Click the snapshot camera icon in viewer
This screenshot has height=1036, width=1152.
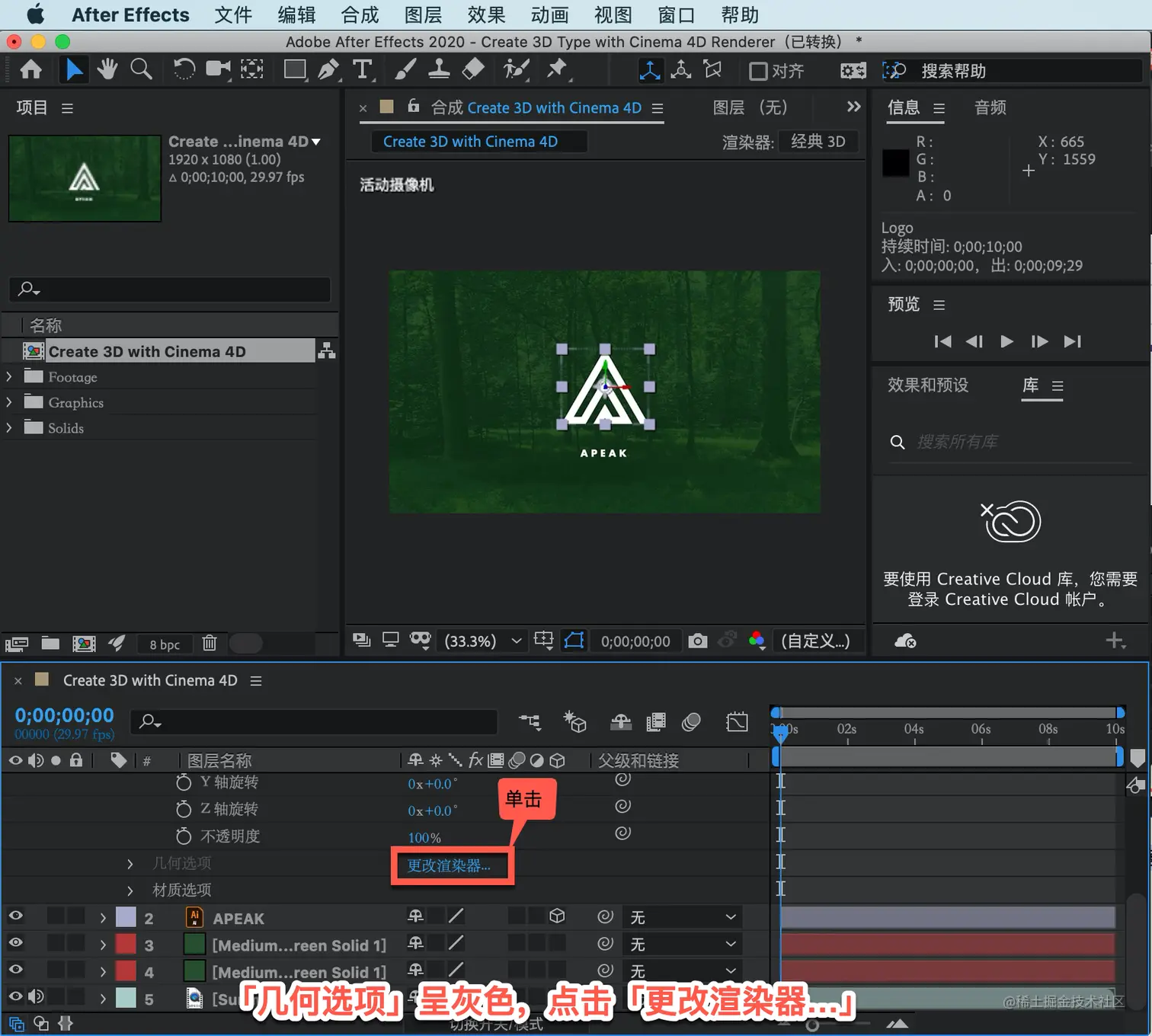(697, 641)
